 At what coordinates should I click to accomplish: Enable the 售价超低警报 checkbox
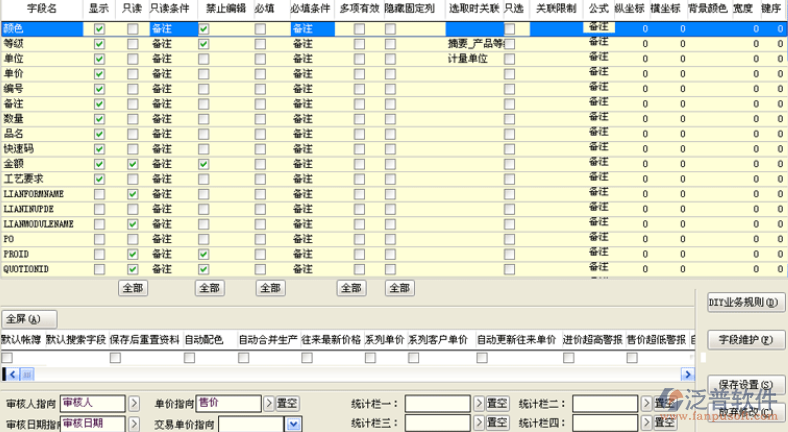[x=632, y=358]
